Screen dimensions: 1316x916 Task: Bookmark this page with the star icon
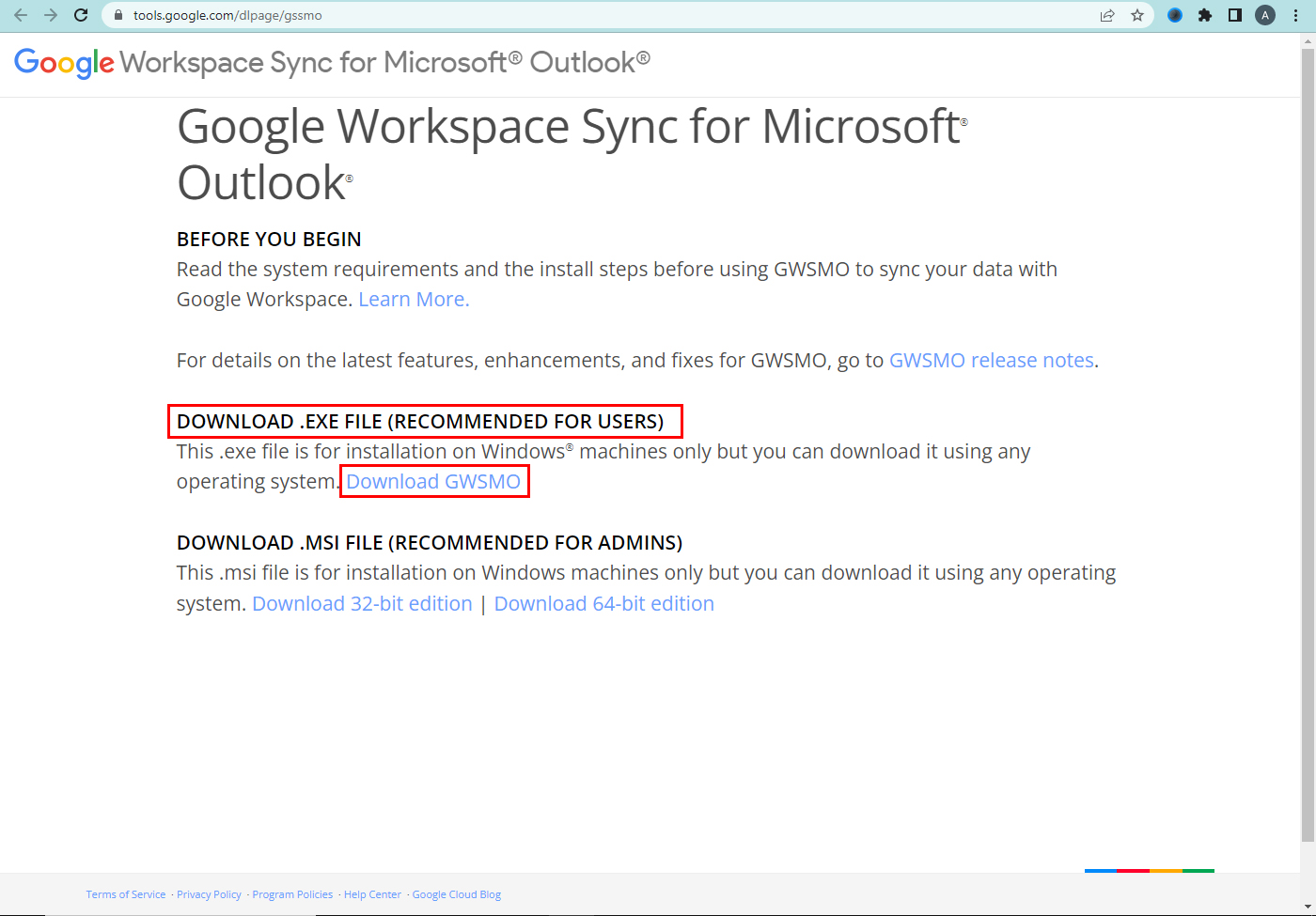coord(1137,15)
